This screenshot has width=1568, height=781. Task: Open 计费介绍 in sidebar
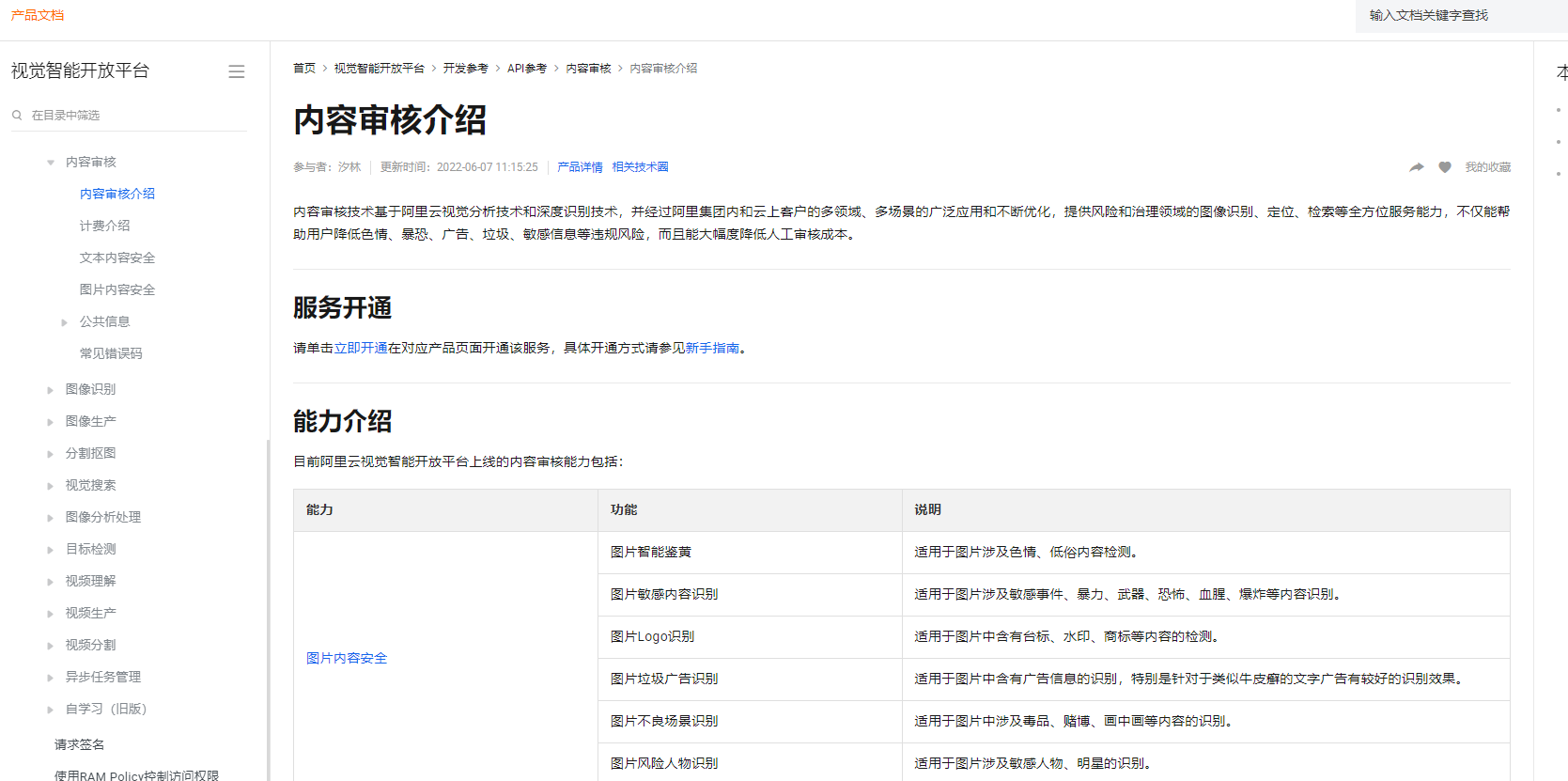point(105,226)
